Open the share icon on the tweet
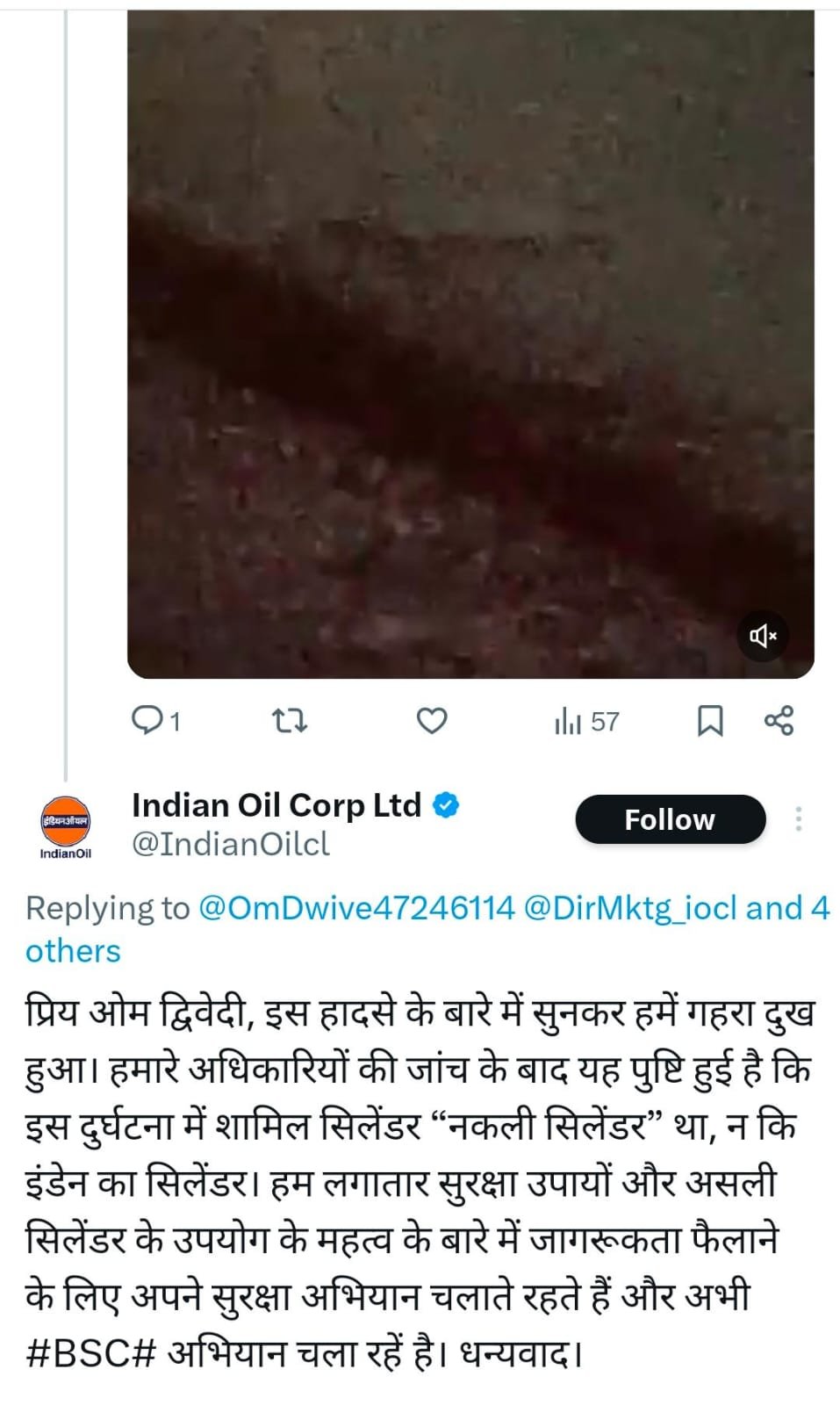Screen dimensions: 840x1405 click(779, 721)
